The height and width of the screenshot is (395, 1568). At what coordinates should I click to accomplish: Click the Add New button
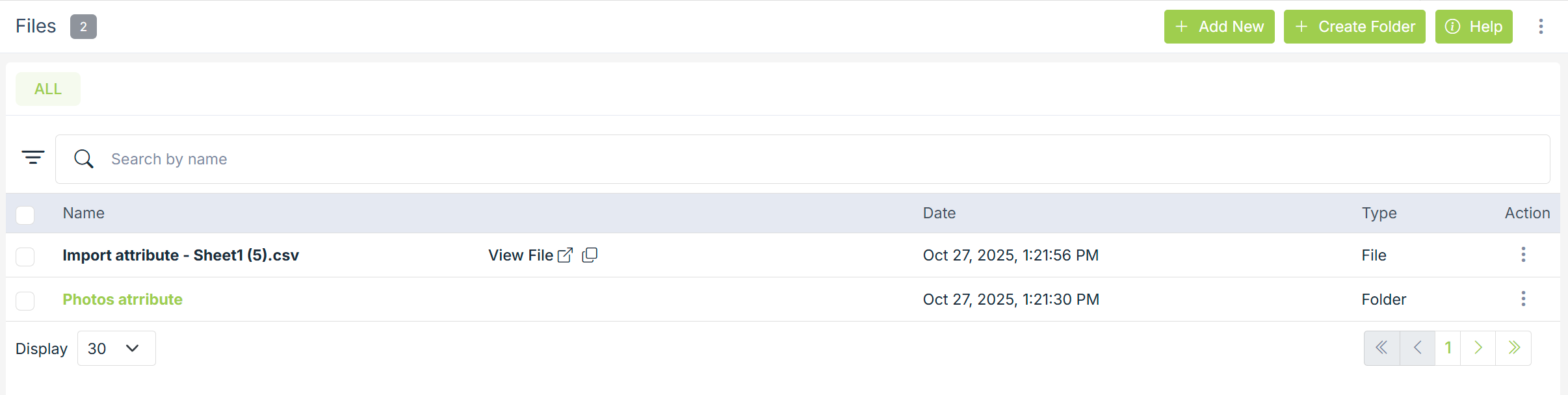[x=1219, y=27]
